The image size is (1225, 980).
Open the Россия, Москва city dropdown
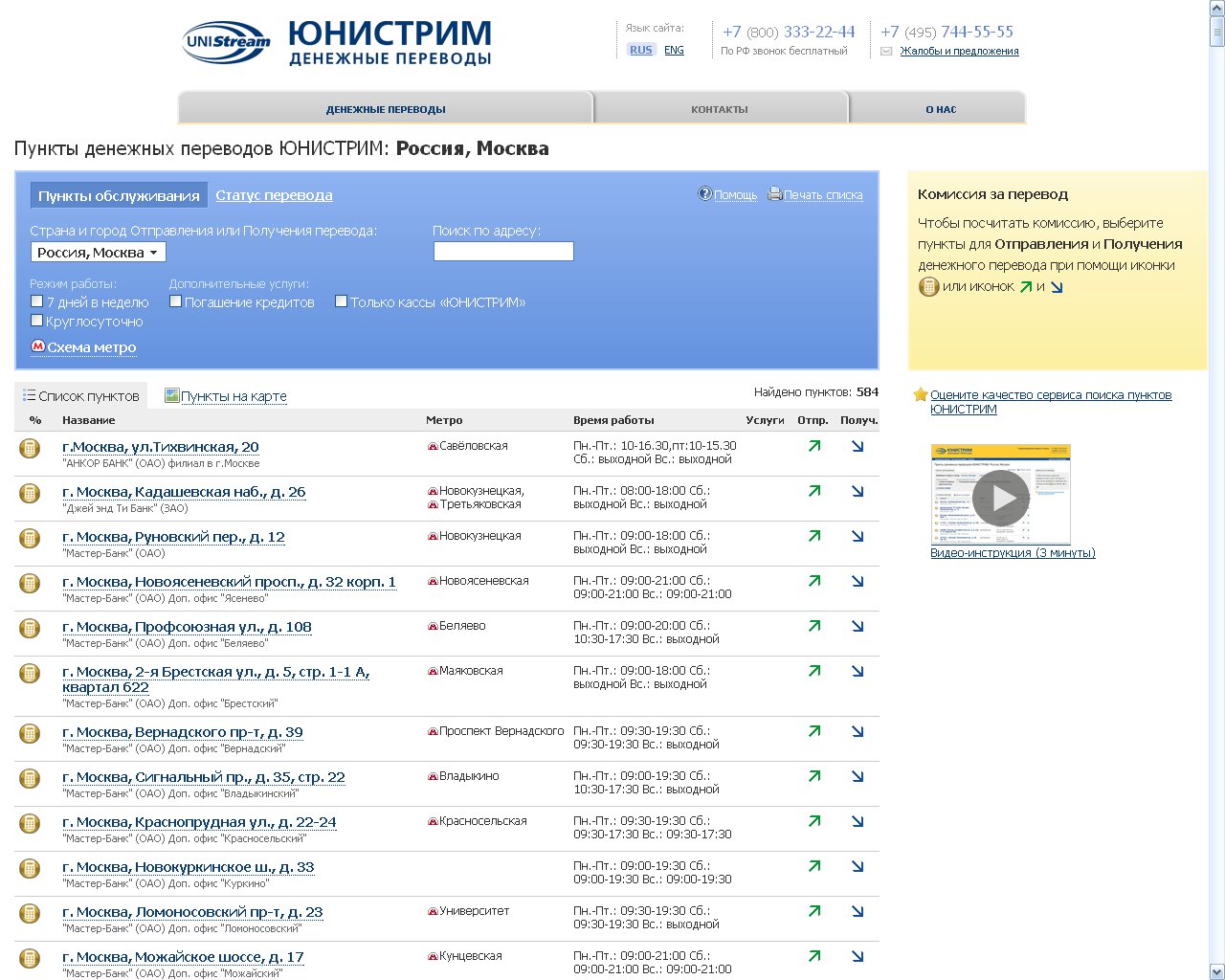click(x=99, y=253)
